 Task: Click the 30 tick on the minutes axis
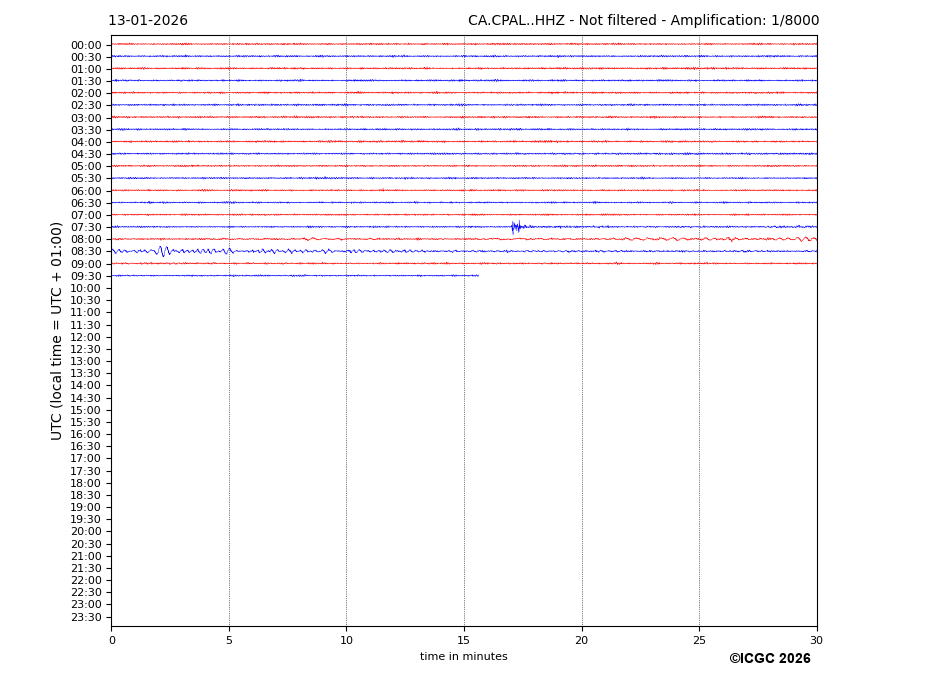click(x=816, y=641)
